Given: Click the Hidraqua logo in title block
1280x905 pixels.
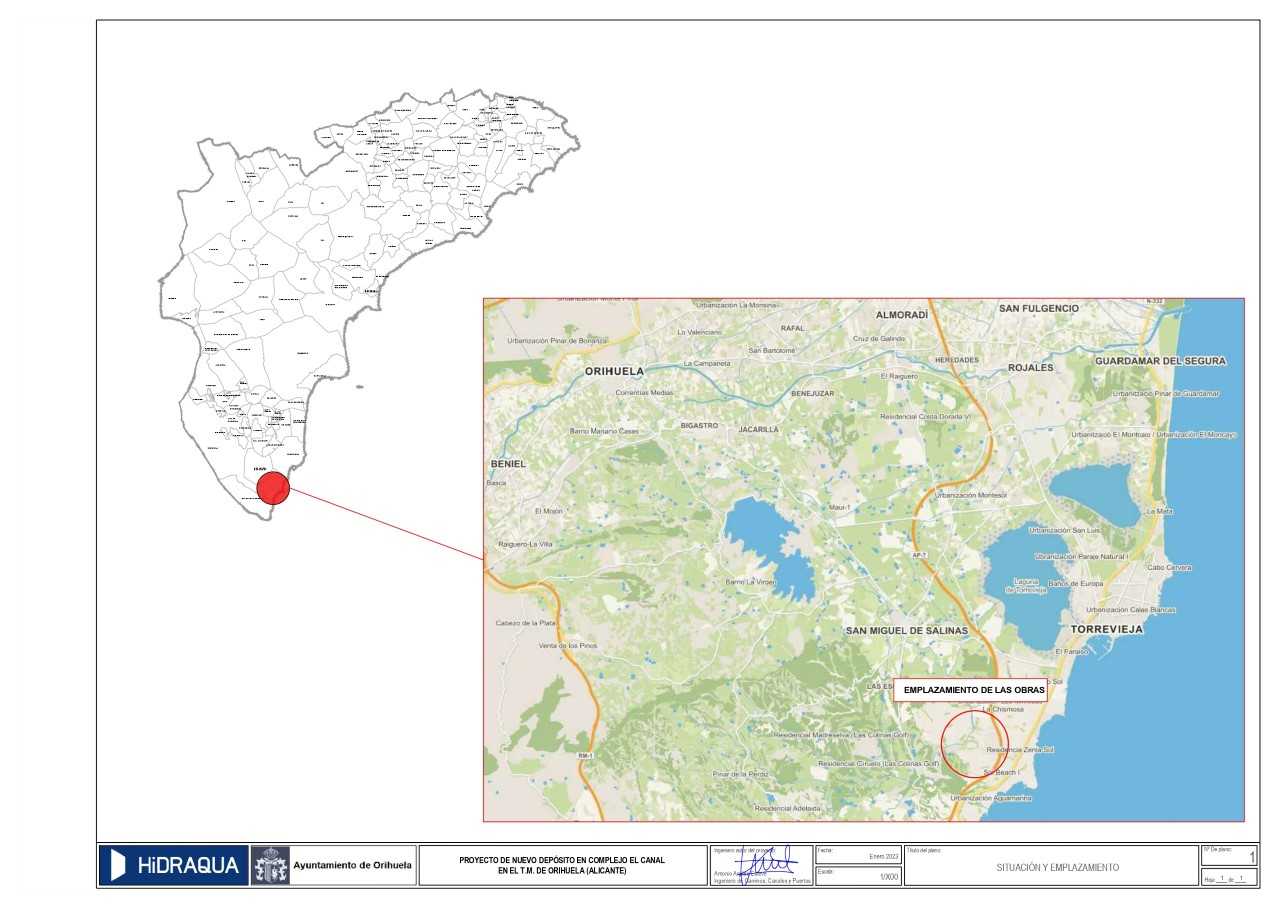Looking at the screenshot, I should [x=173, y=865].
